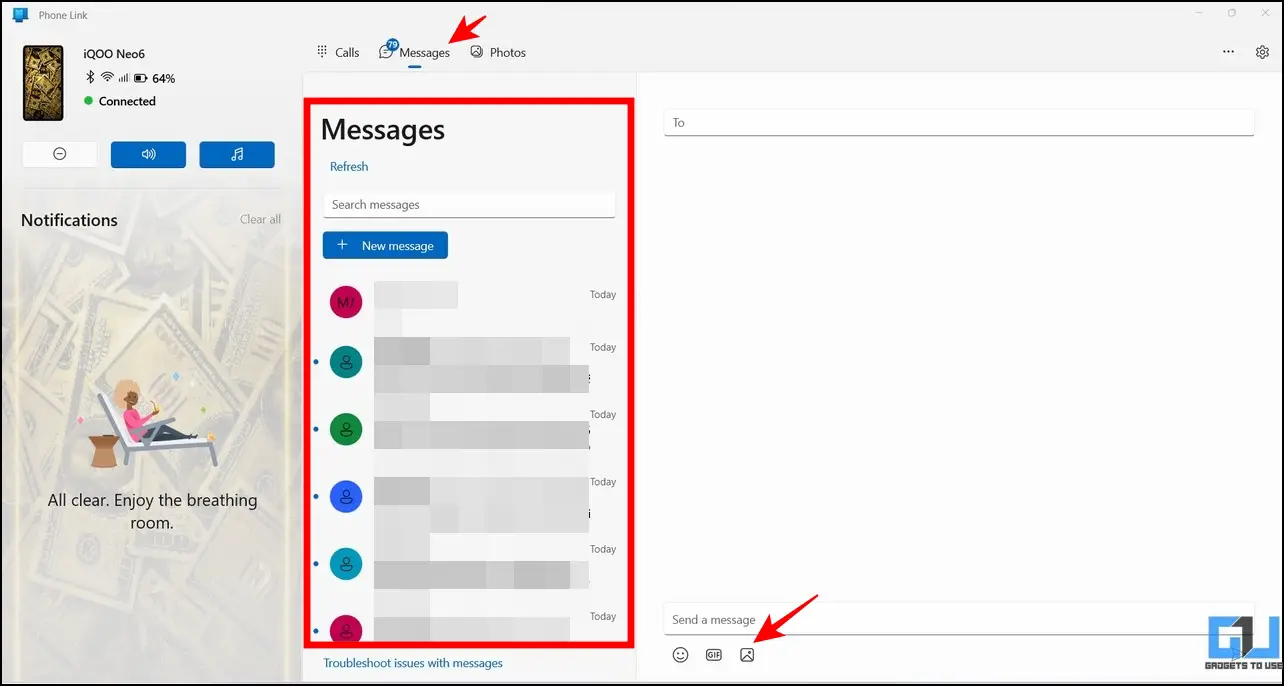Click the battery icon showing 64%

pos(141,78)
